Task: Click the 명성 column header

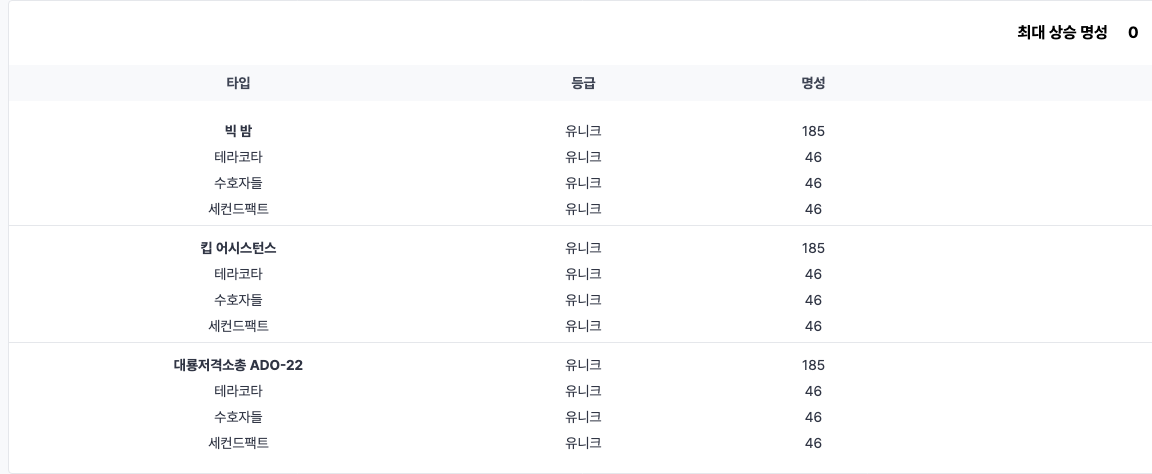Action: click(813, 83)
